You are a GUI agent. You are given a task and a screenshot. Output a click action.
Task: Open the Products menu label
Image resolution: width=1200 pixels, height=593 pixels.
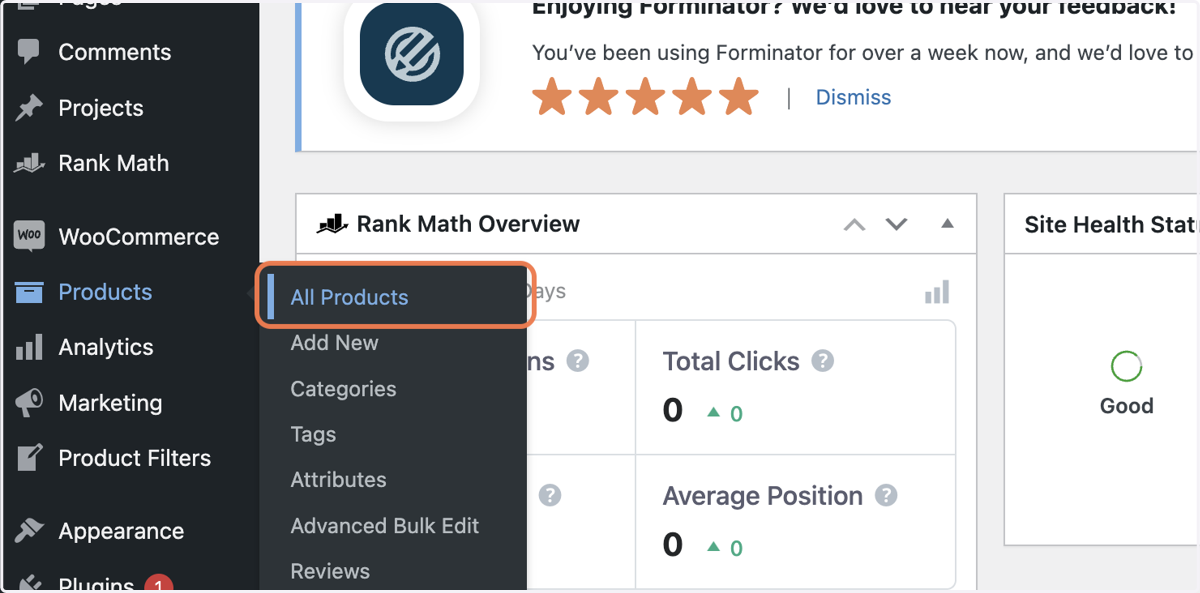[105, 292]
